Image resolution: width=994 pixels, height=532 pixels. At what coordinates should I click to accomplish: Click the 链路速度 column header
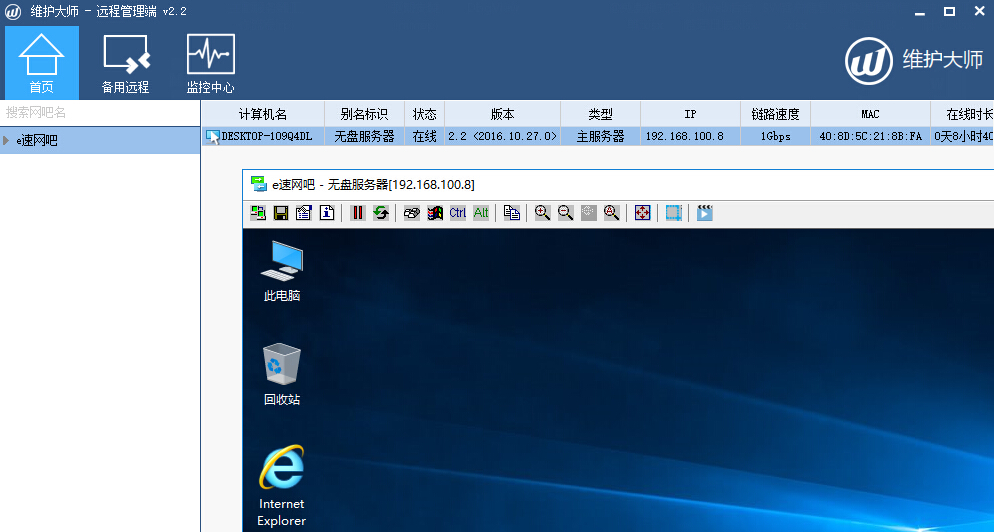click(x=775, y=114)
